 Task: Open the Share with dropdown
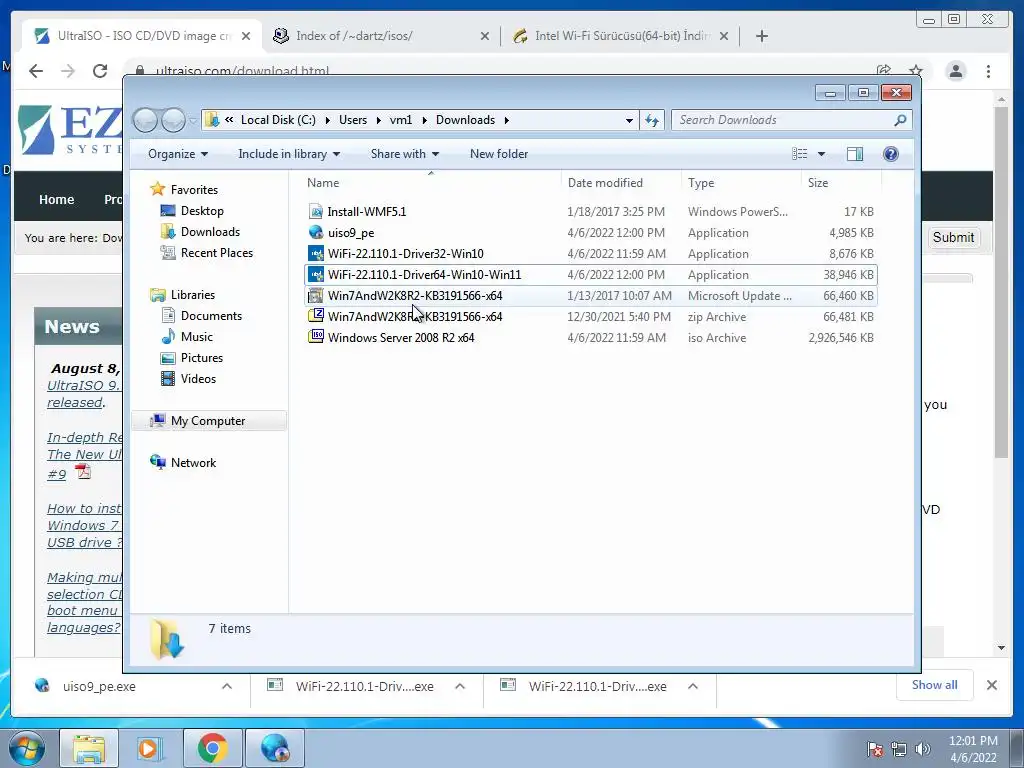tap(405, 154)
